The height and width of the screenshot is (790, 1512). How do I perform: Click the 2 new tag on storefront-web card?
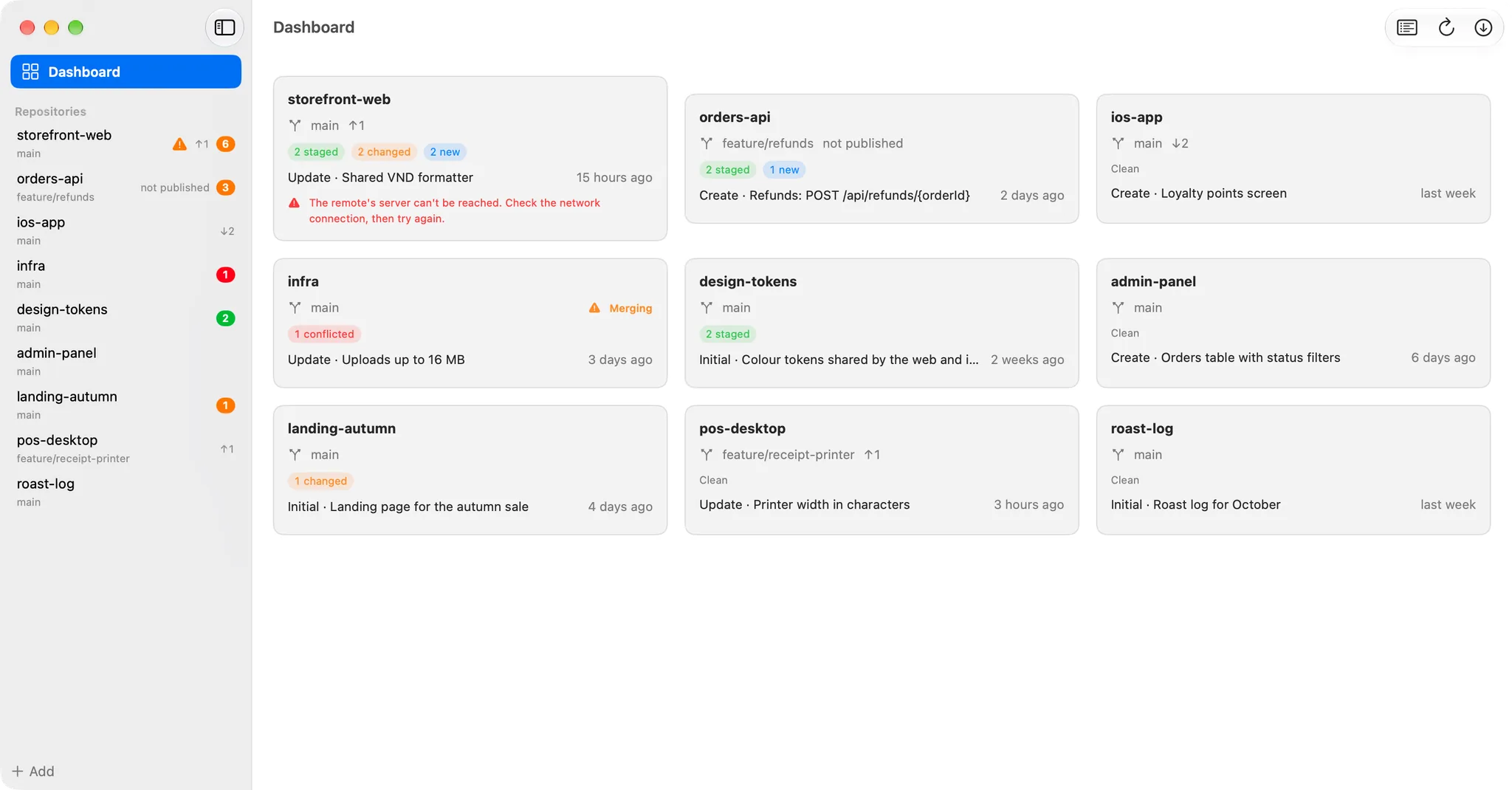click(445, 152)
